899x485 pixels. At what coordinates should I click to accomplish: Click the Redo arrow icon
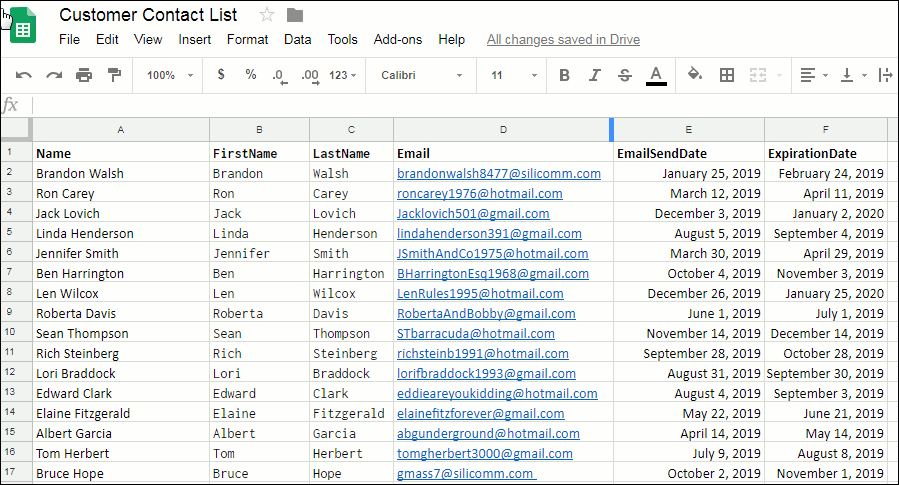click(54, 75)
